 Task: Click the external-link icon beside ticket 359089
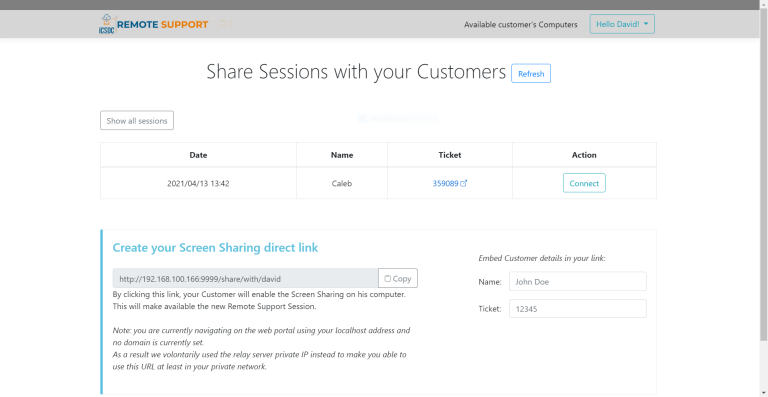(464, 184)
